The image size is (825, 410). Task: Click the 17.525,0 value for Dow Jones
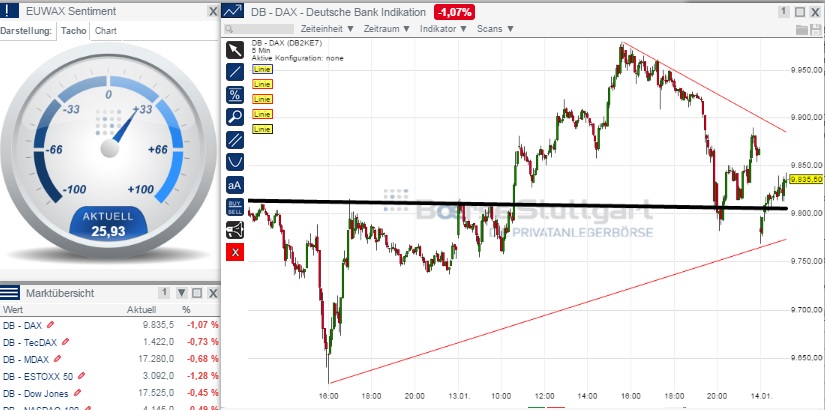click(x=157, y=393)
